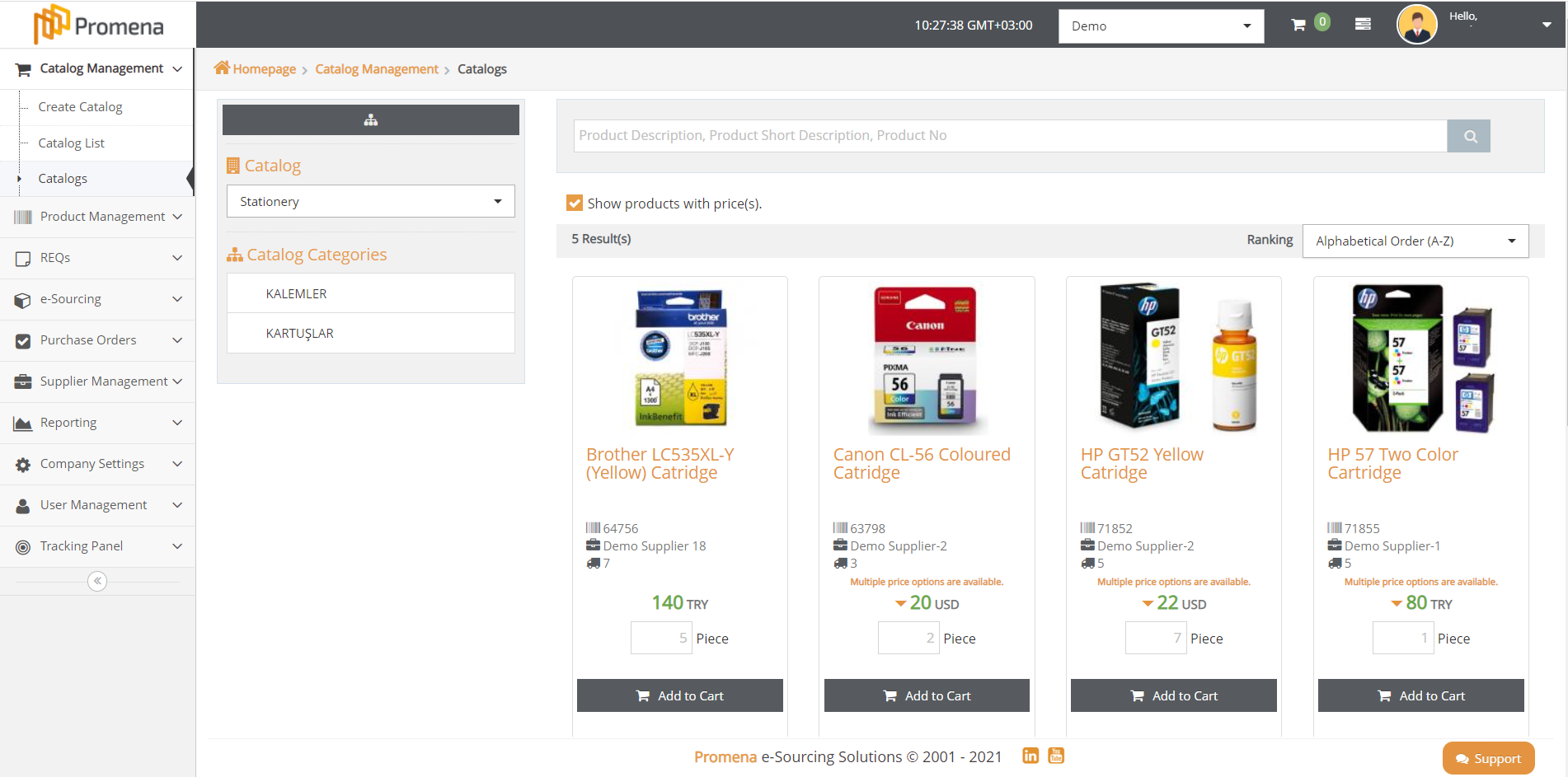Viewport: 1568px width, 777px height.
Task: Open the Demo company dropdown
Action: (x=1161, y=26)
